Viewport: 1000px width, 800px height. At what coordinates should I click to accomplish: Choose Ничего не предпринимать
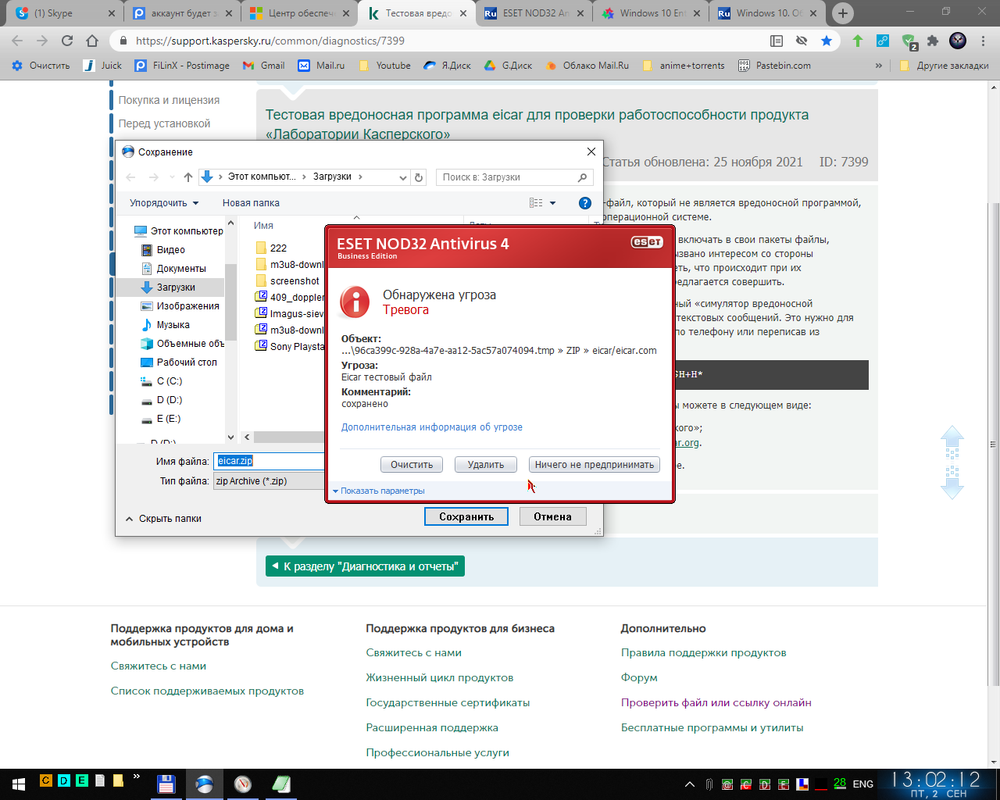pos(594,464)
